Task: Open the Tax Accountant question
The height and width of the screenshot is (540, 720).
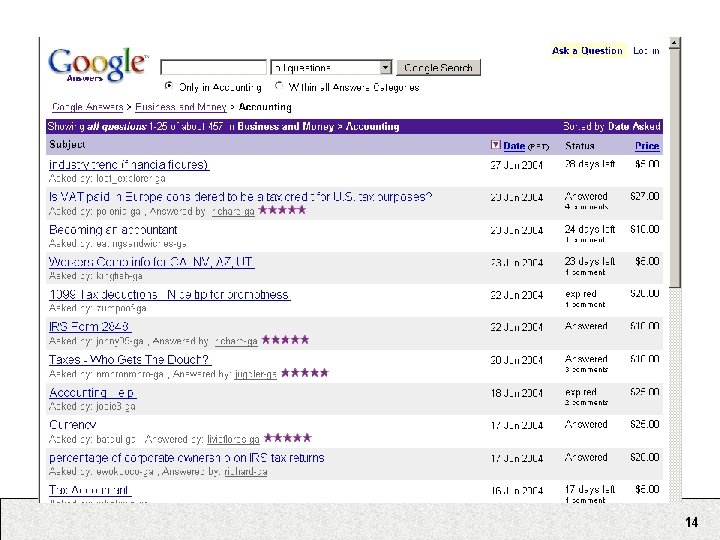Action: (x=90, y=490)
